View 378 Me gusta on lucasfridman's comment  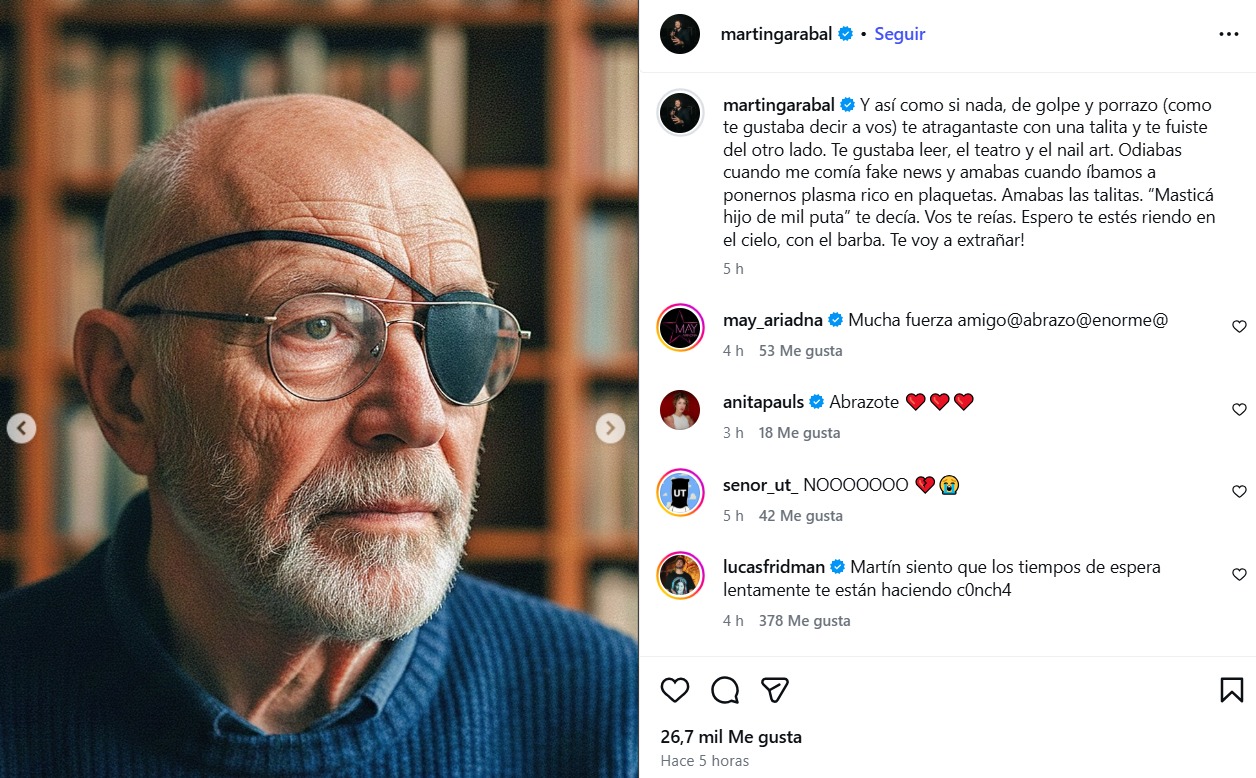coord(804,621)
